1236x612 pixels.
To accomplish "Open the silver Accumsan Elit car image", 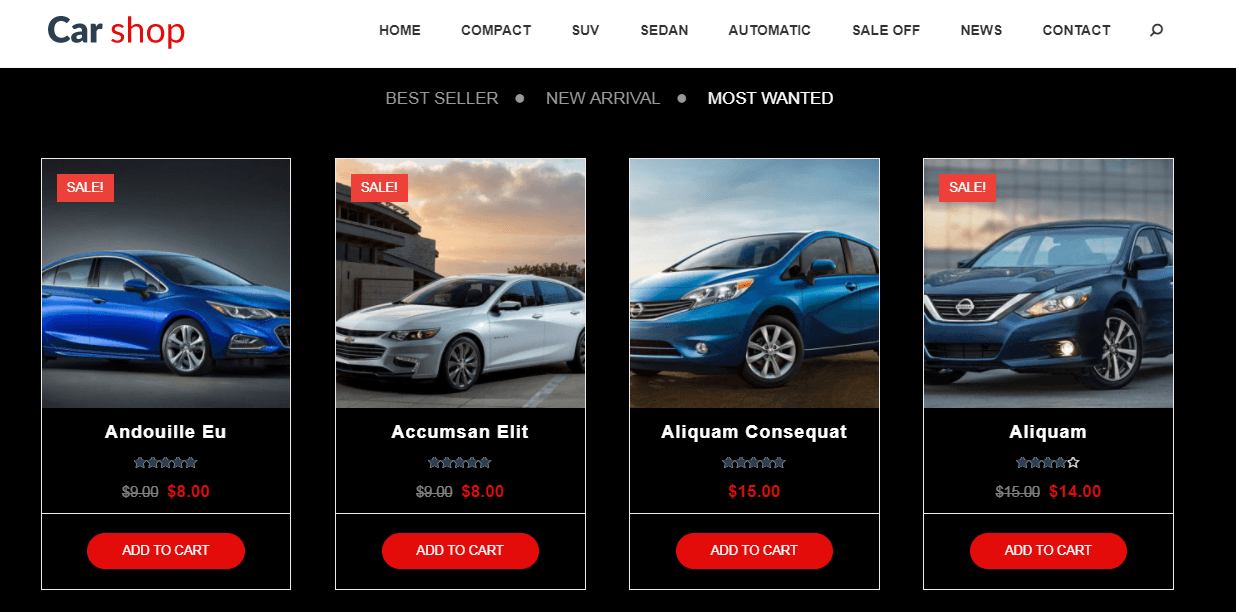I will (x=460, y=283).
